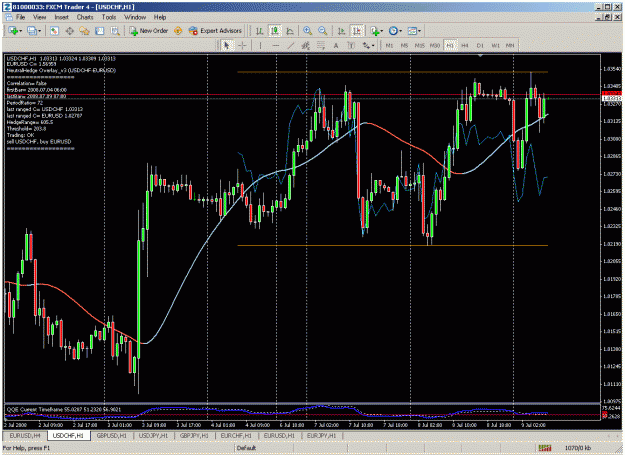This screenshot has width=625, height=455.
Task: Click the Templates icon
Action: coord(412,31)
